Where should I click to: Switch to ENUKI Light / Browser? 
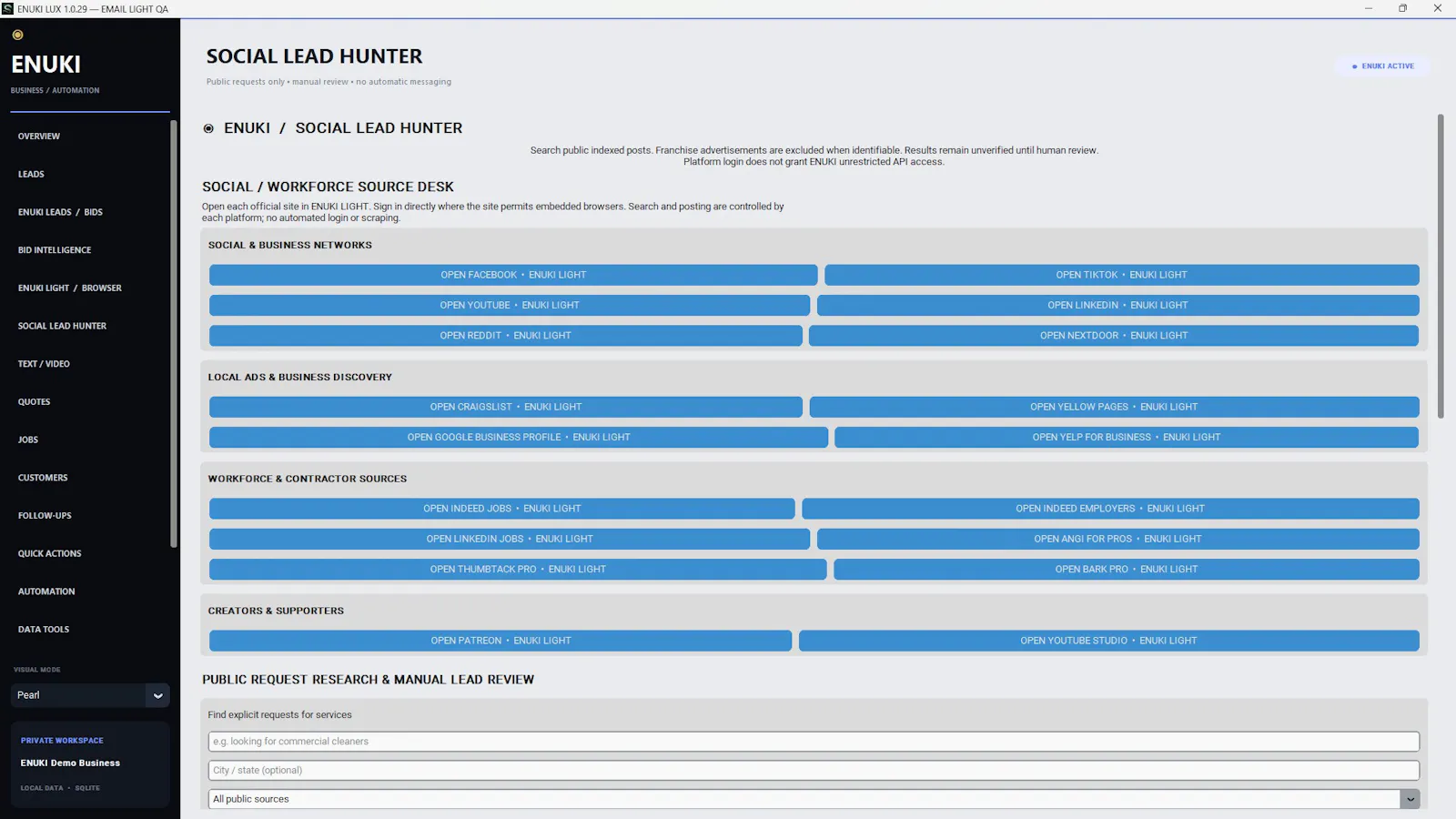(70, 288)
